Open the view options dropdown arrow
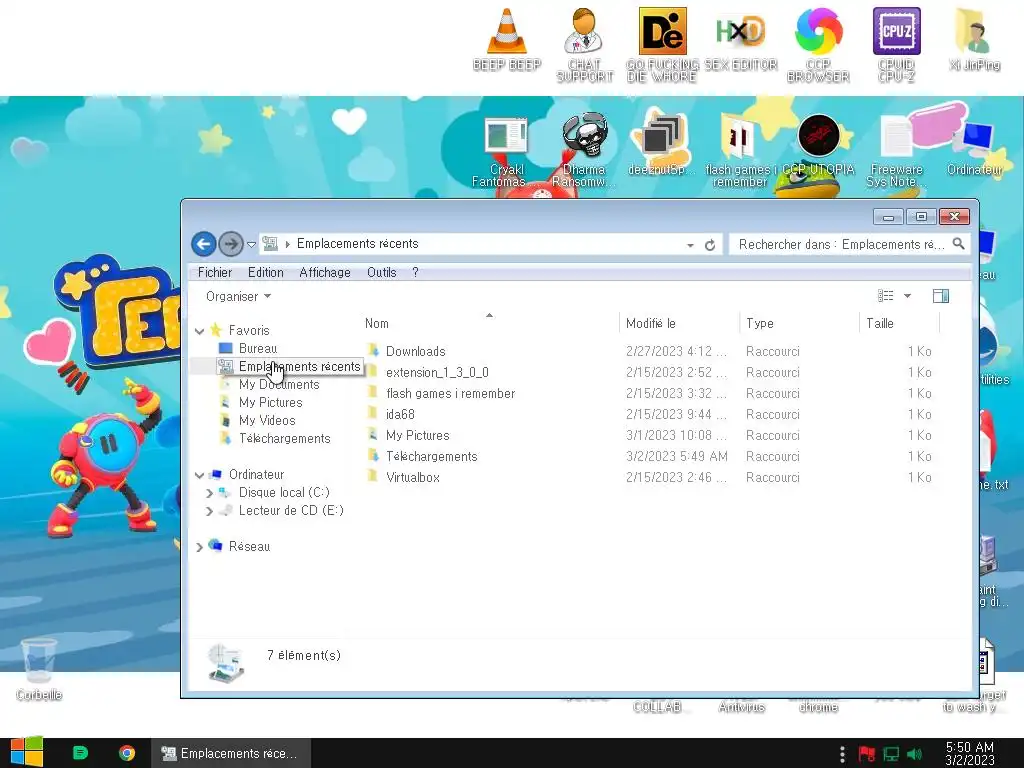This screenshot has height=768, width=1024. [907, 296]
